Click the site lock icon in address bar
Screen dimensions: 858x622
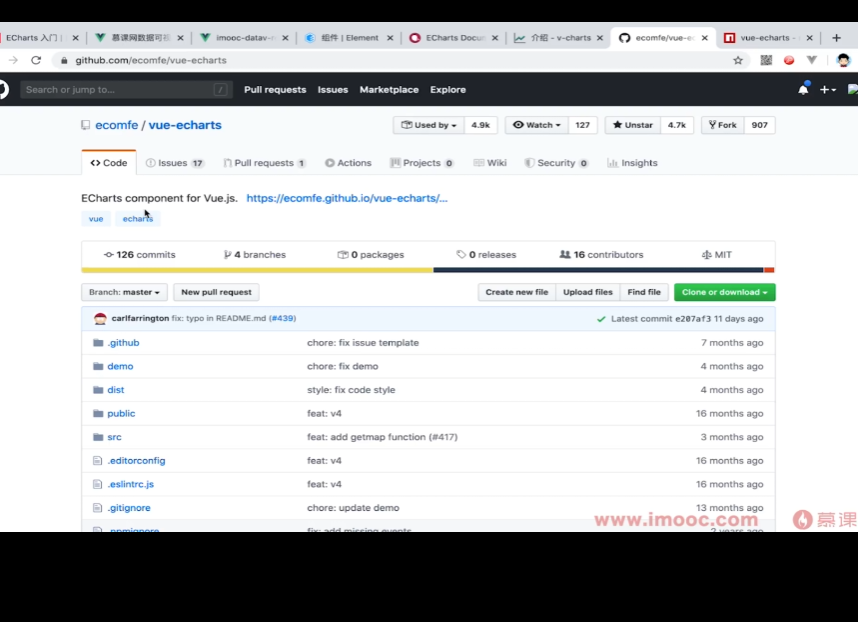[x=64, y=60]
